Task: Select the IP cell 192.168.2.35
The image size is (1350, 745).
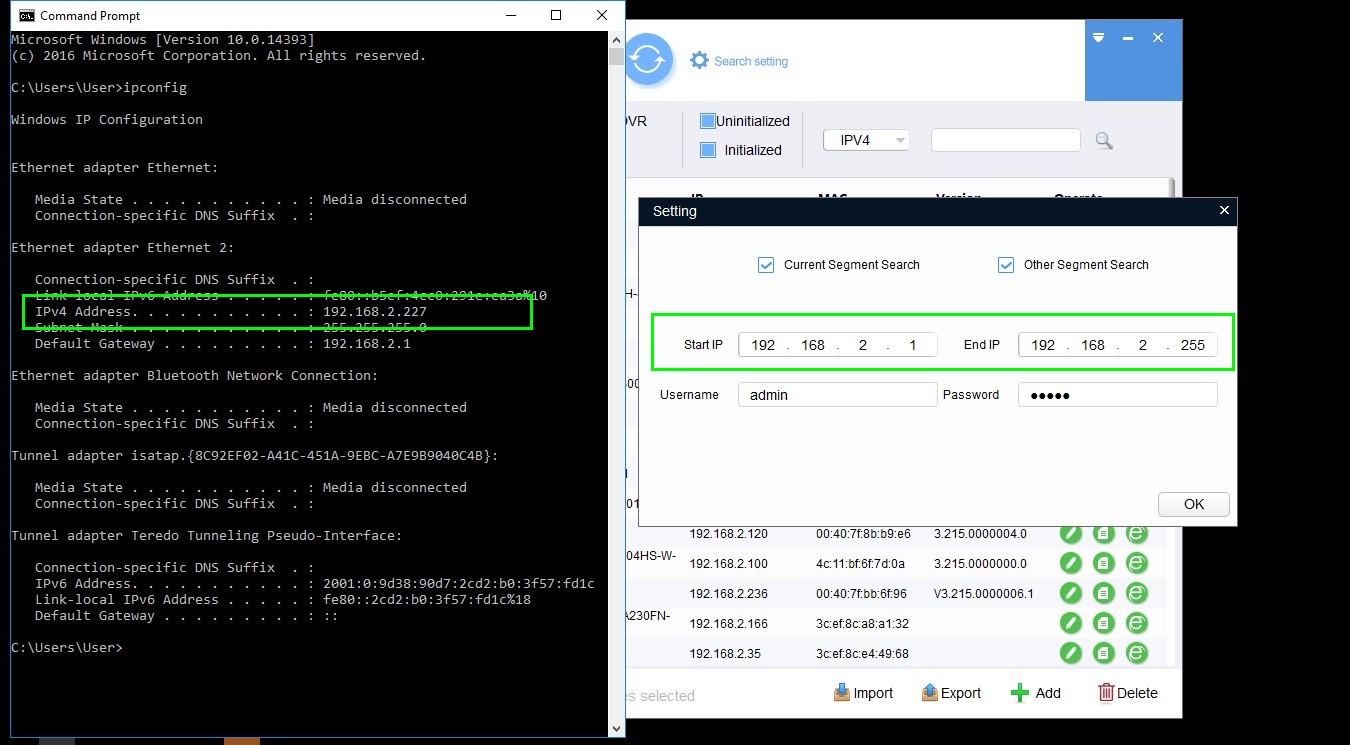Action: 725,654
